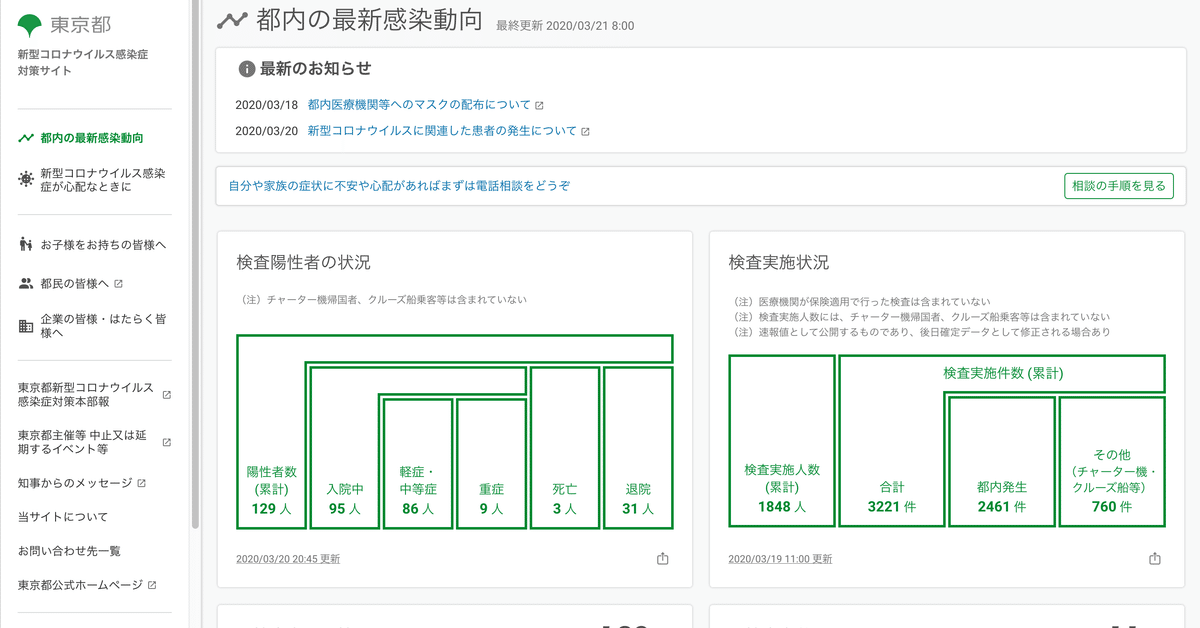
Task: Click the parent-and-child icon for お子様をお持ちの皆様へ
Action: point(26,244)
